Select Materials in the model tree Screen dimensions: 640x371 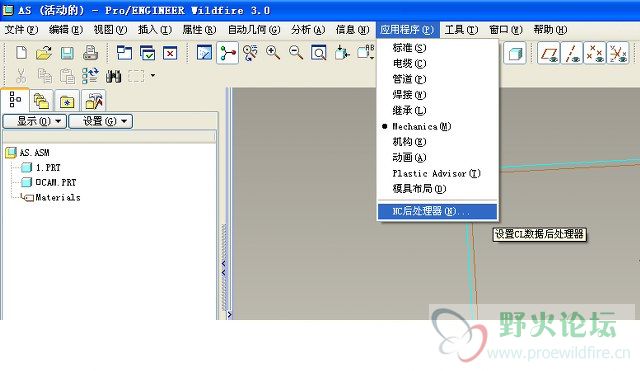pos(51,198)
